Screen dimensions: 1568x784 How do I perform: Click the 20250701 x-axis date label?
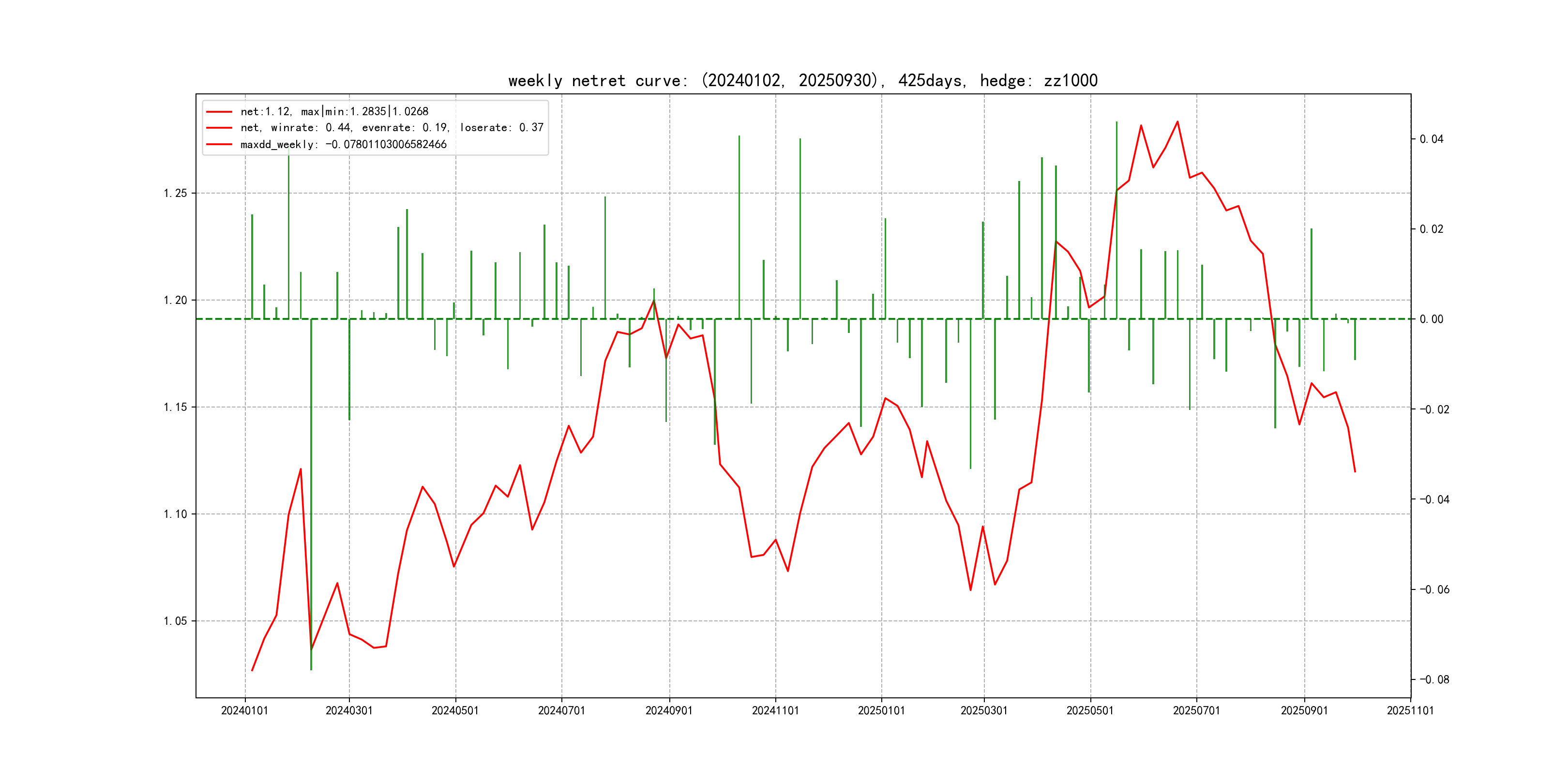pyautogui.click(x=1196, y=710)
